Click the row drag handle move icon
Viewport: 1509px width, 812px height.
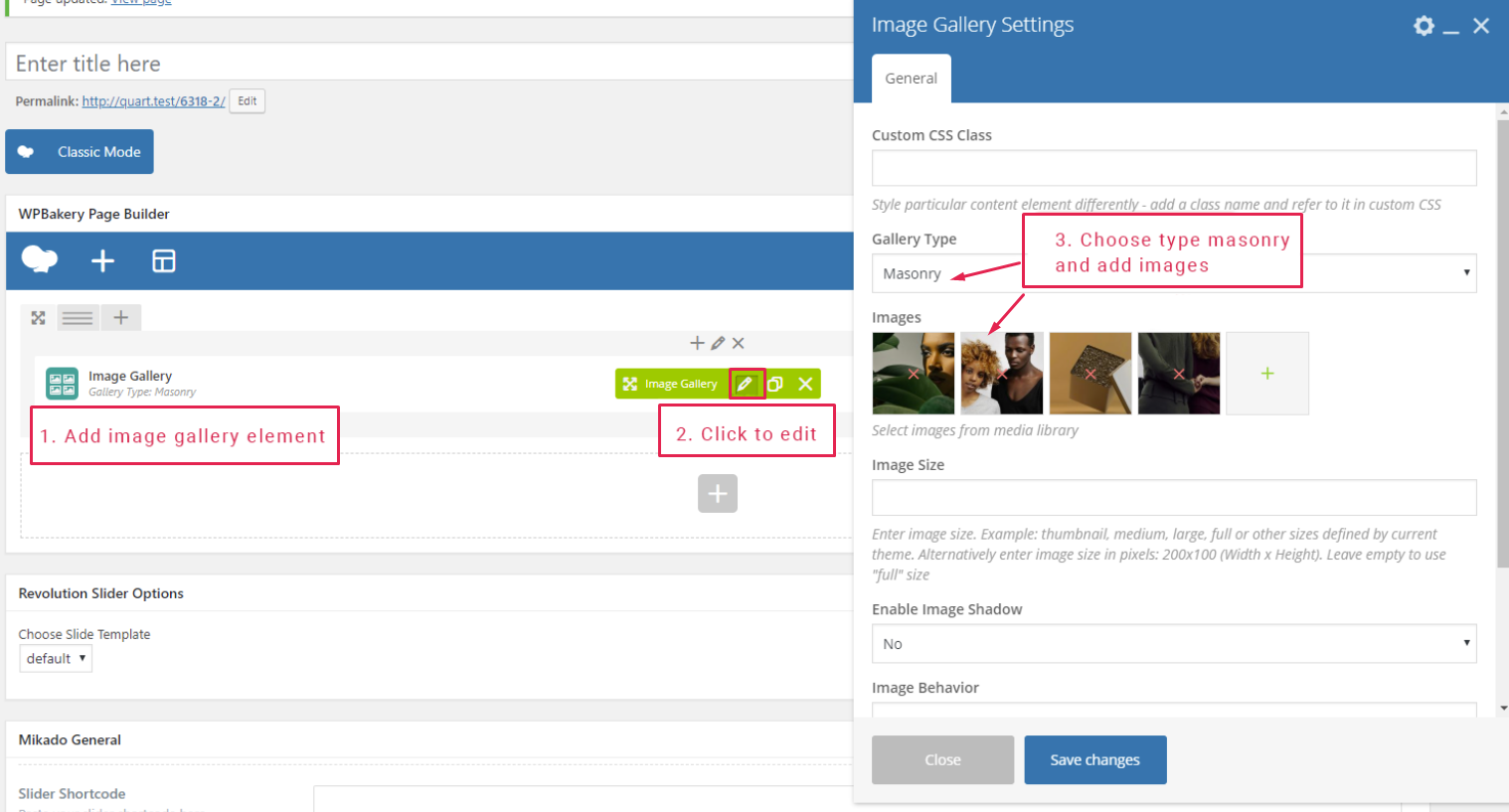tap(39, 318)
